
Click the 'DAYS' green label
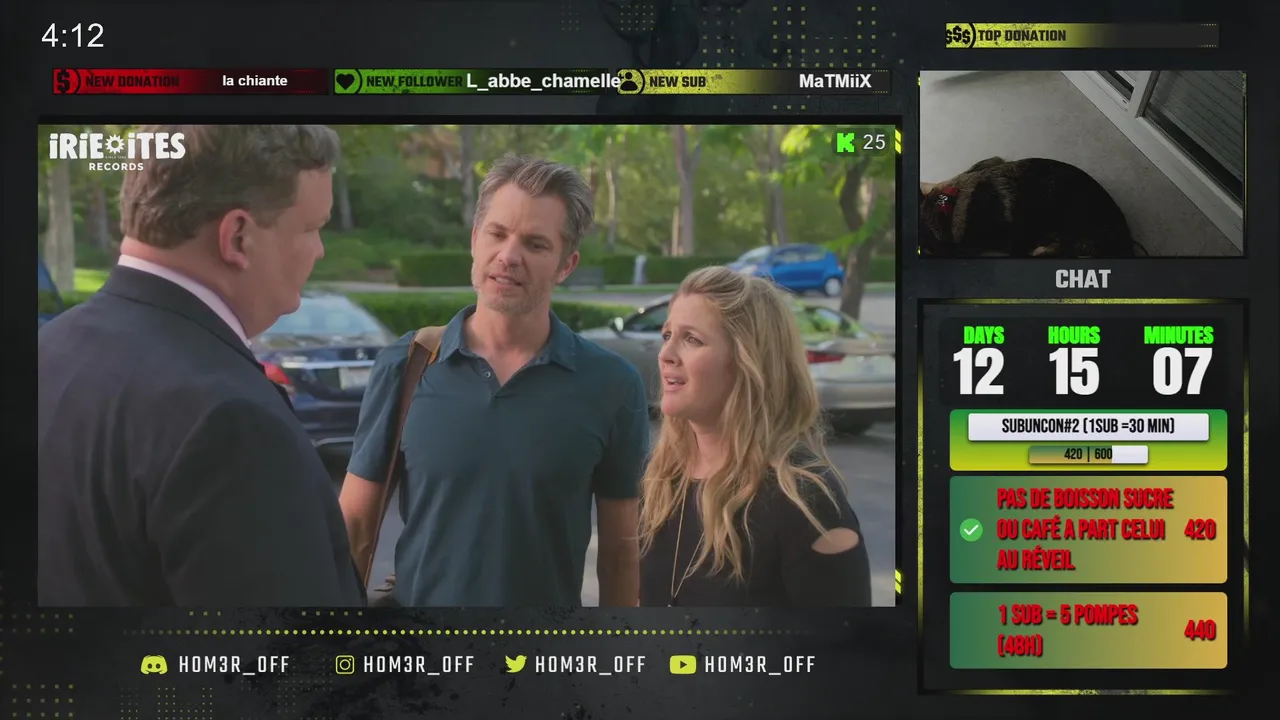(x=984, y=336)
